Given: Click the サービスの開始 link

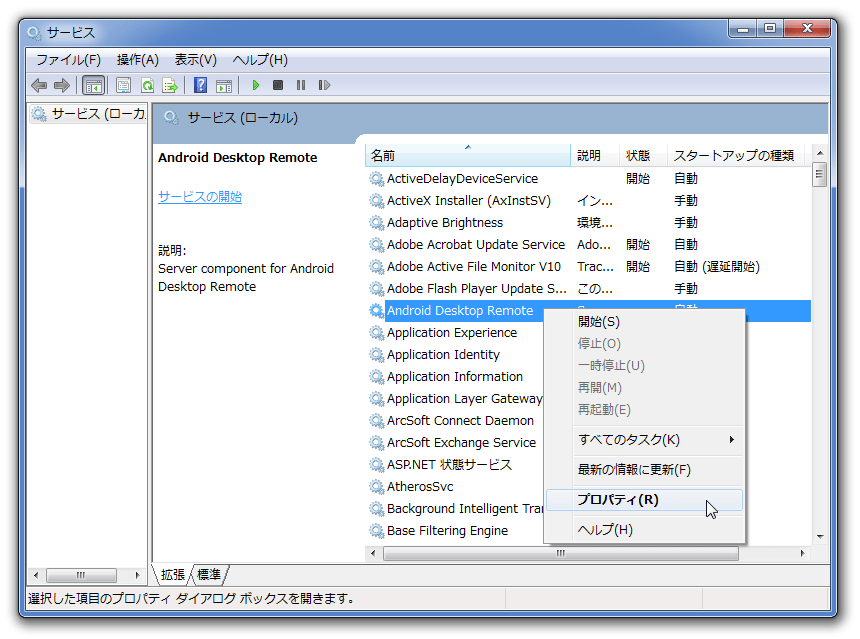Looking at the screenshot, I should coord(200,196).
